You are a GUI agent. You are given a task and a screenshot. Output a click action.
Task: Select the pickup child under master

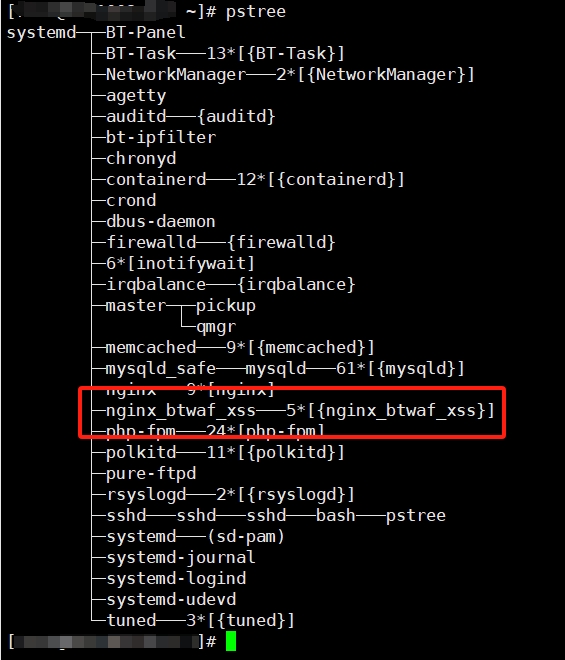coord(226,306)
